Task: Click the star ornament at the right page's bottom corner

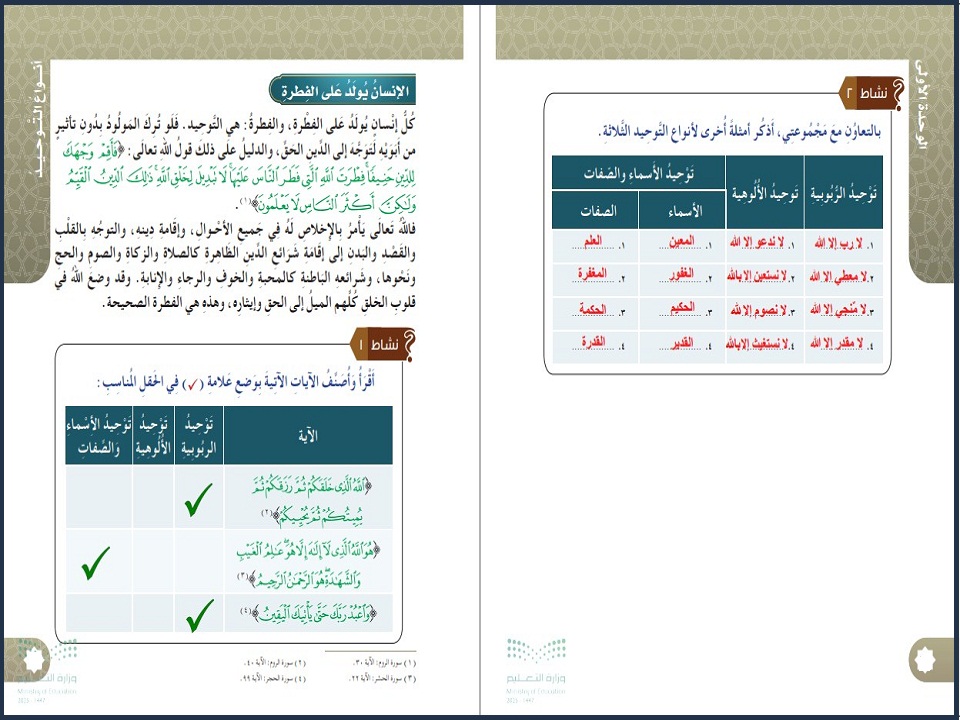Action: click(926, 659)
